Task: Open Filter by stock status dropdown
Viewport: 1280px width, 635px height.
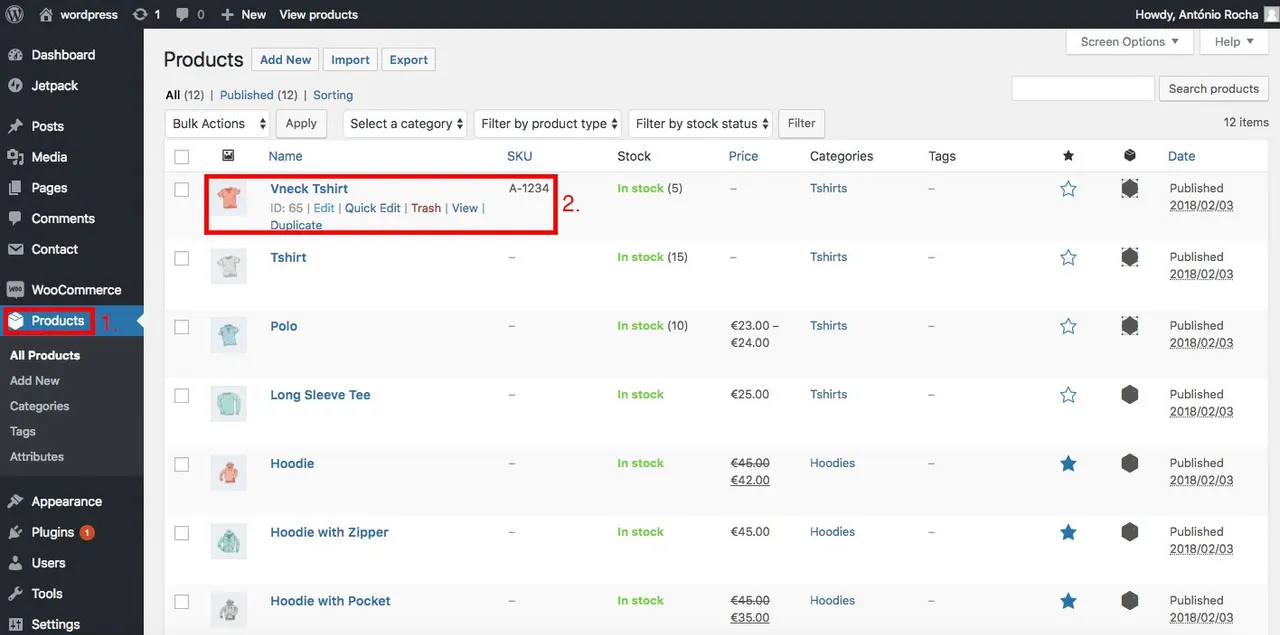Action: coord(700,124)
